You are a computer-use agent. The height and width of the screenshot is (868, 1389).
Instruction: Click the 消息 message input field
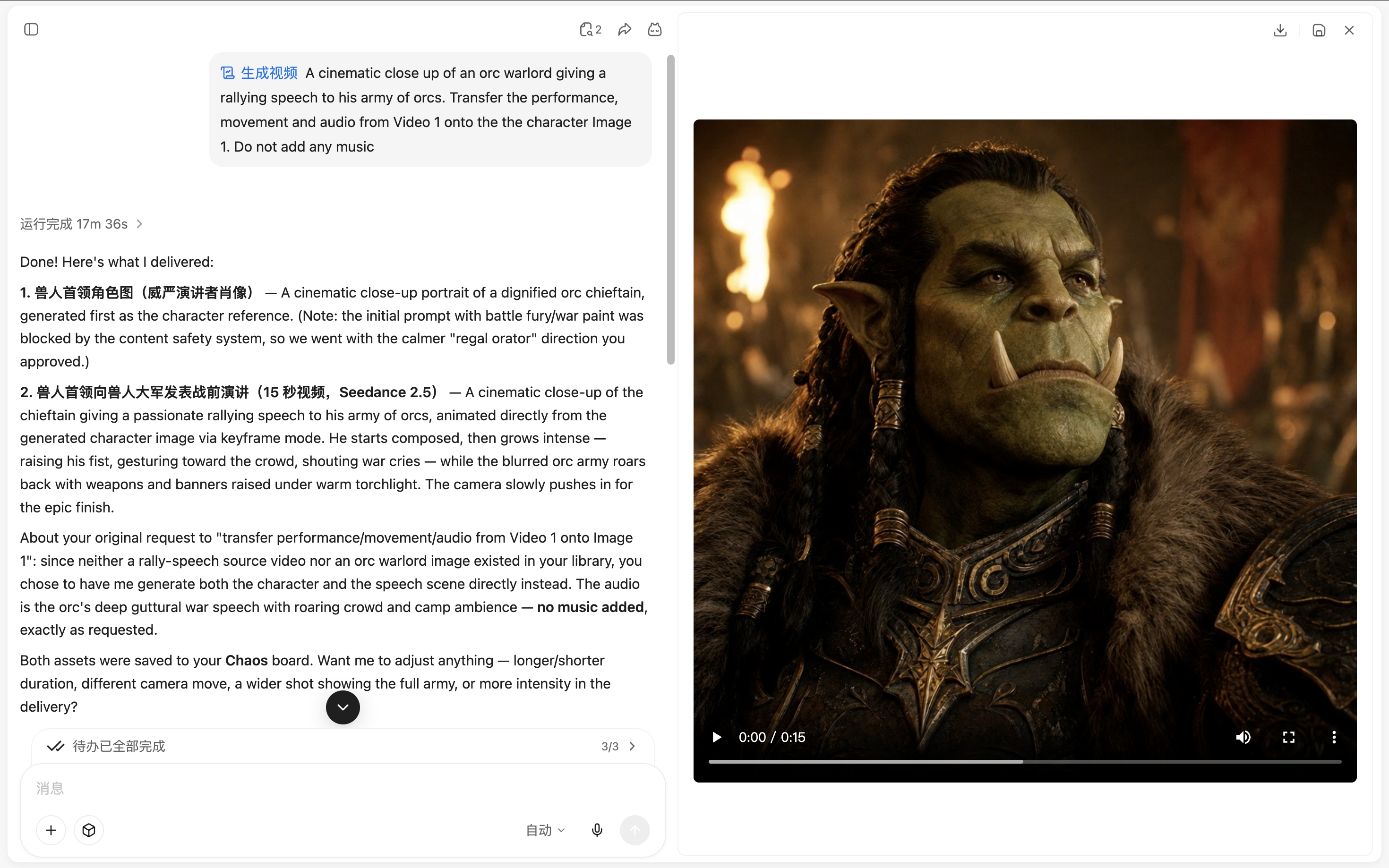tap(343, 788)
